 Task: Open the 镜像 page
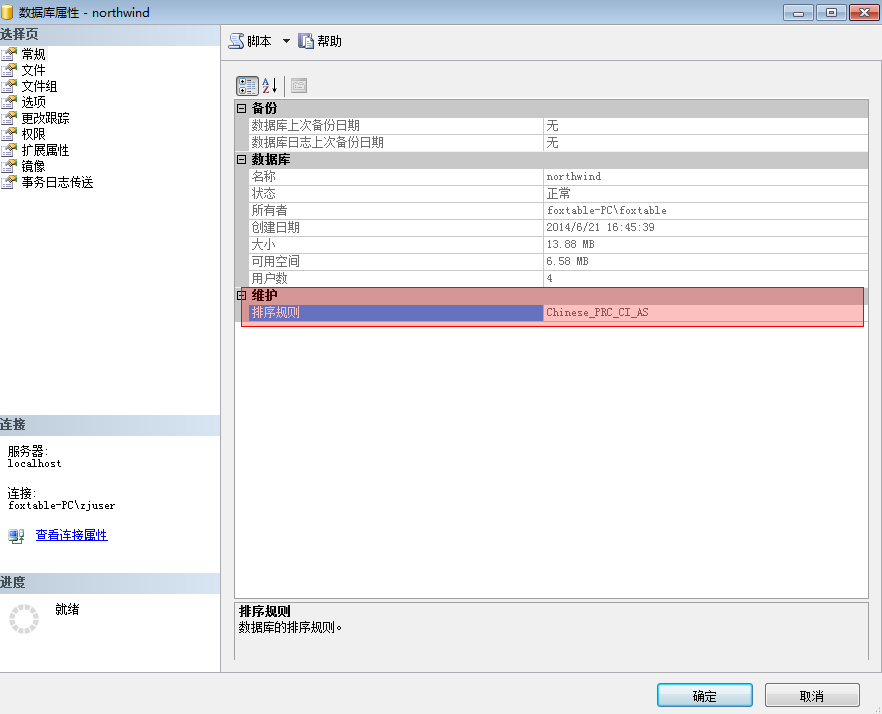click(33, 166)
